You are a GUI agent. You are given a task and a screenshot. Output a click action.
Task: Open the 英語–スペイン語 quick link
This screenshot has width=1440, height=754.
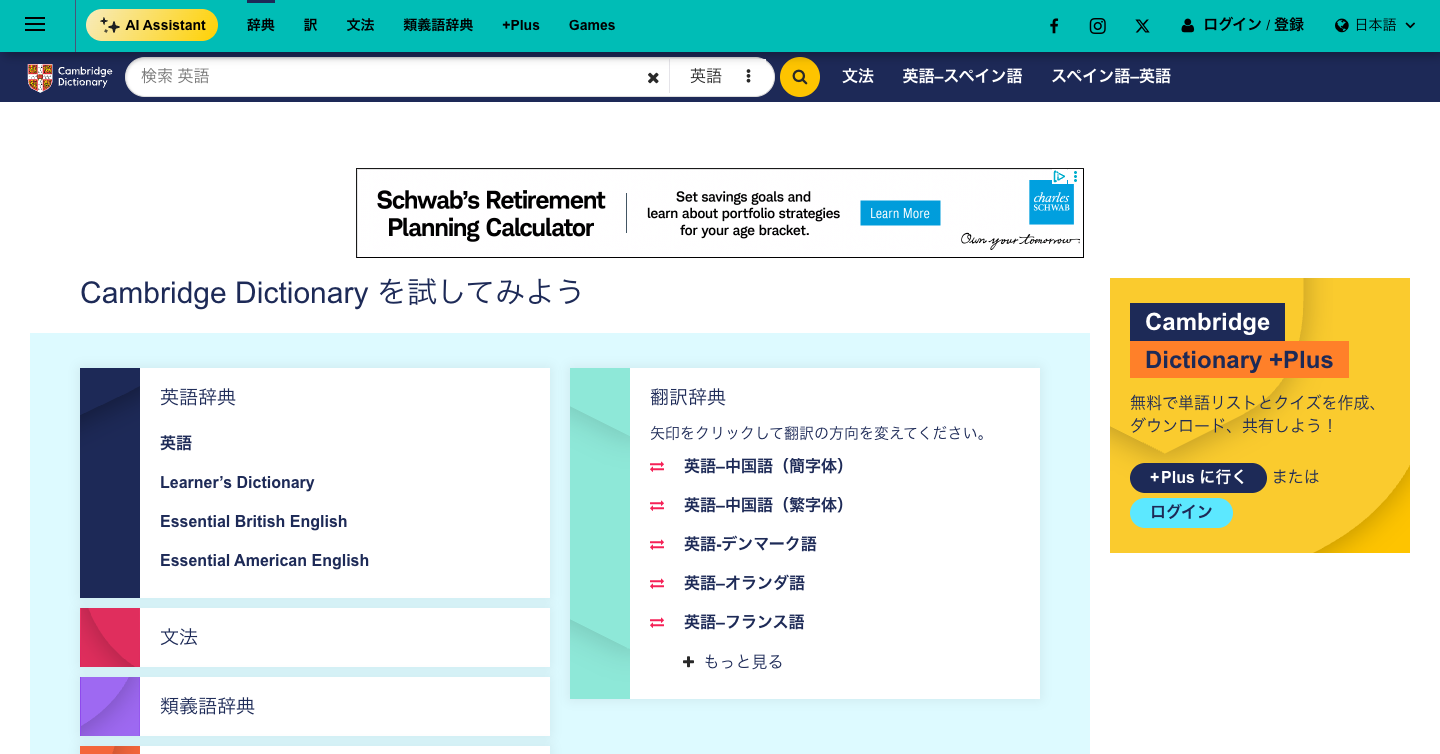pyautogui.click(x=962, y=76)
